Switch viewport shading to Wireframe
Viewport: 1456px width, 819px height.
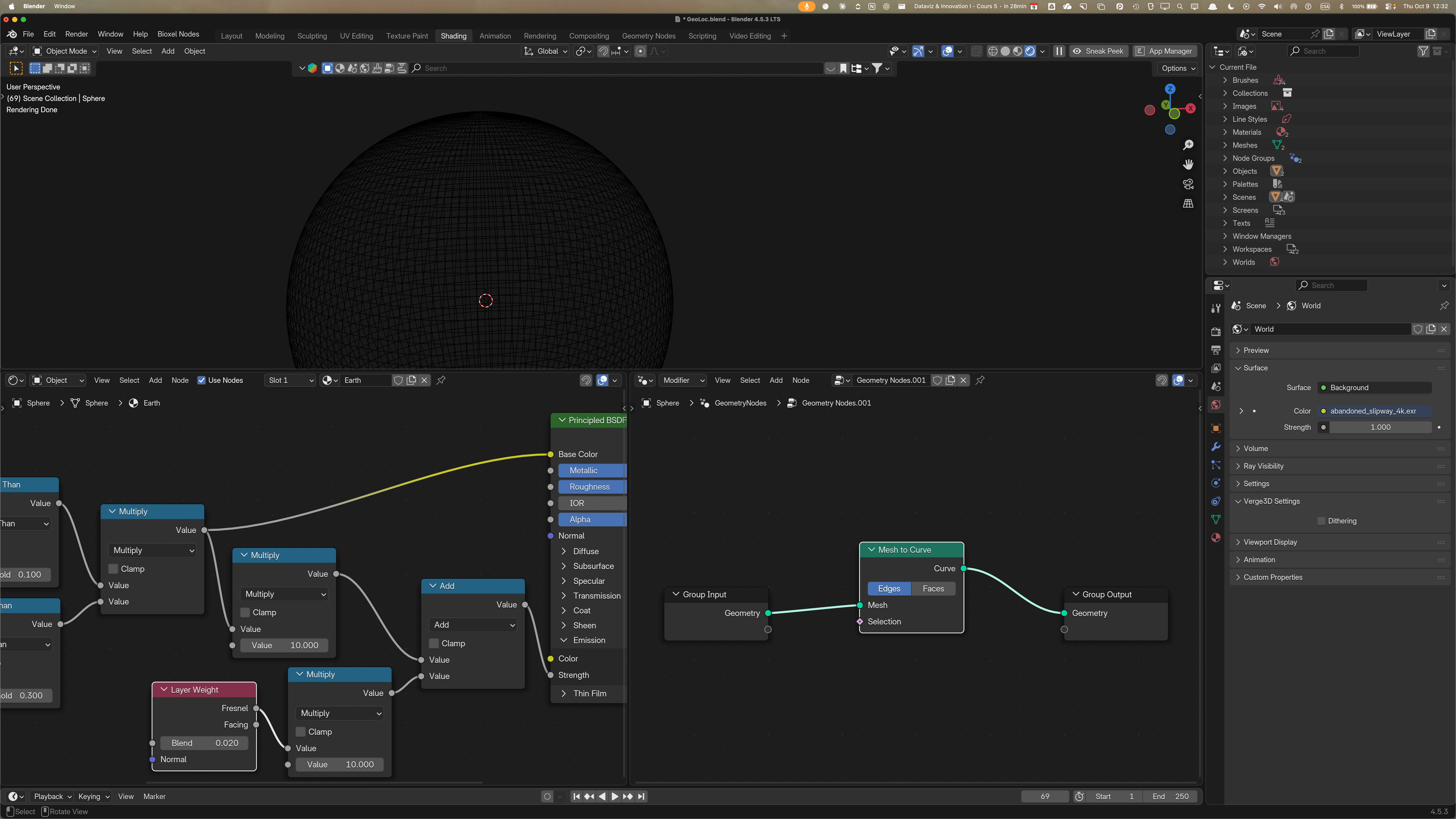pyautogui.click(x=993, y=51)
